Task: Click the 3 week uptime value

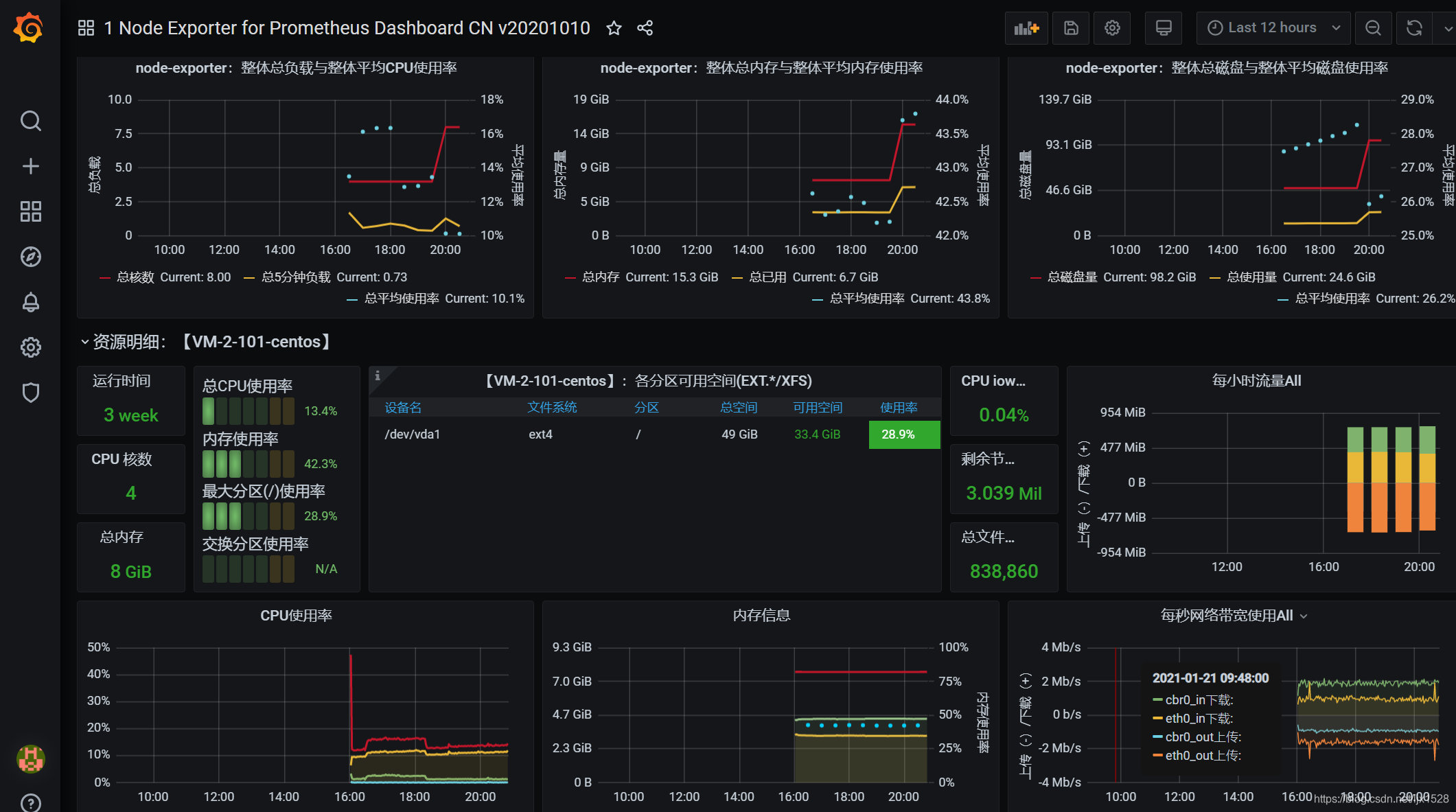Action: pyautogui.click(x=130, y=415)
